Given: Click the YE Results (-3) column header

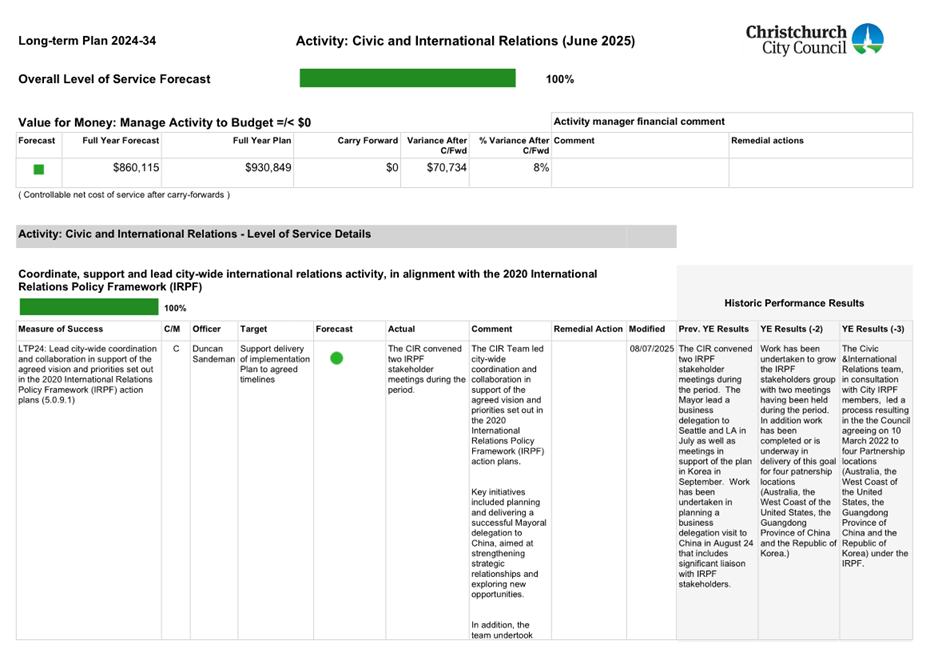Looking at the screenshot, I should (x=873, y=328).
